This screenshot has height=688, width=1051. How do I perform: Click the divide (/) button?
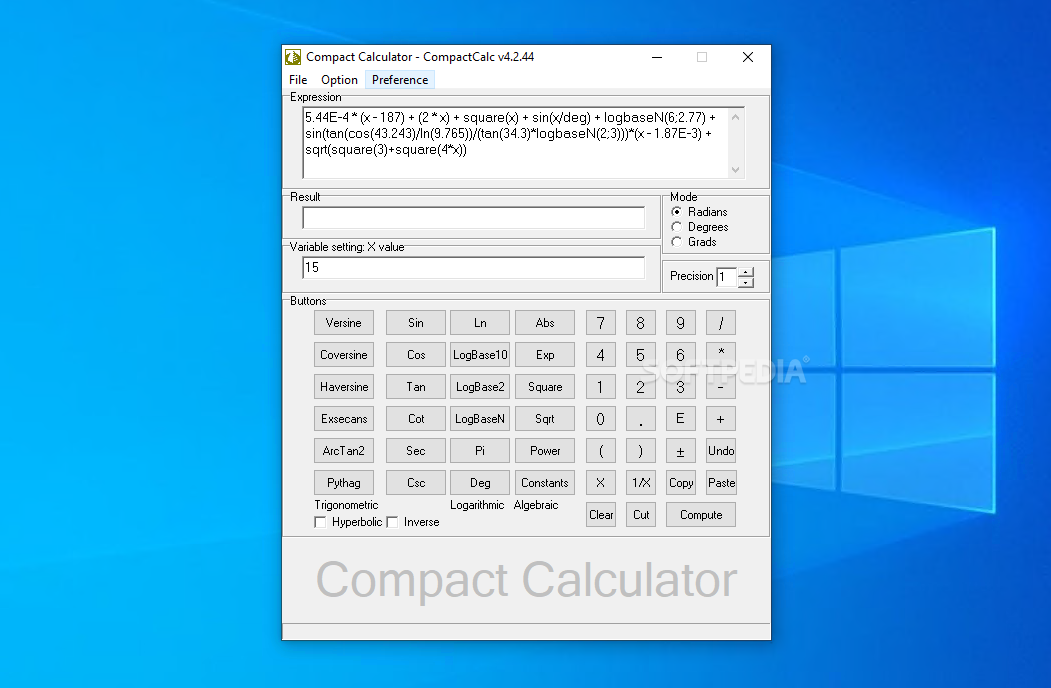(x=721, y=323)
